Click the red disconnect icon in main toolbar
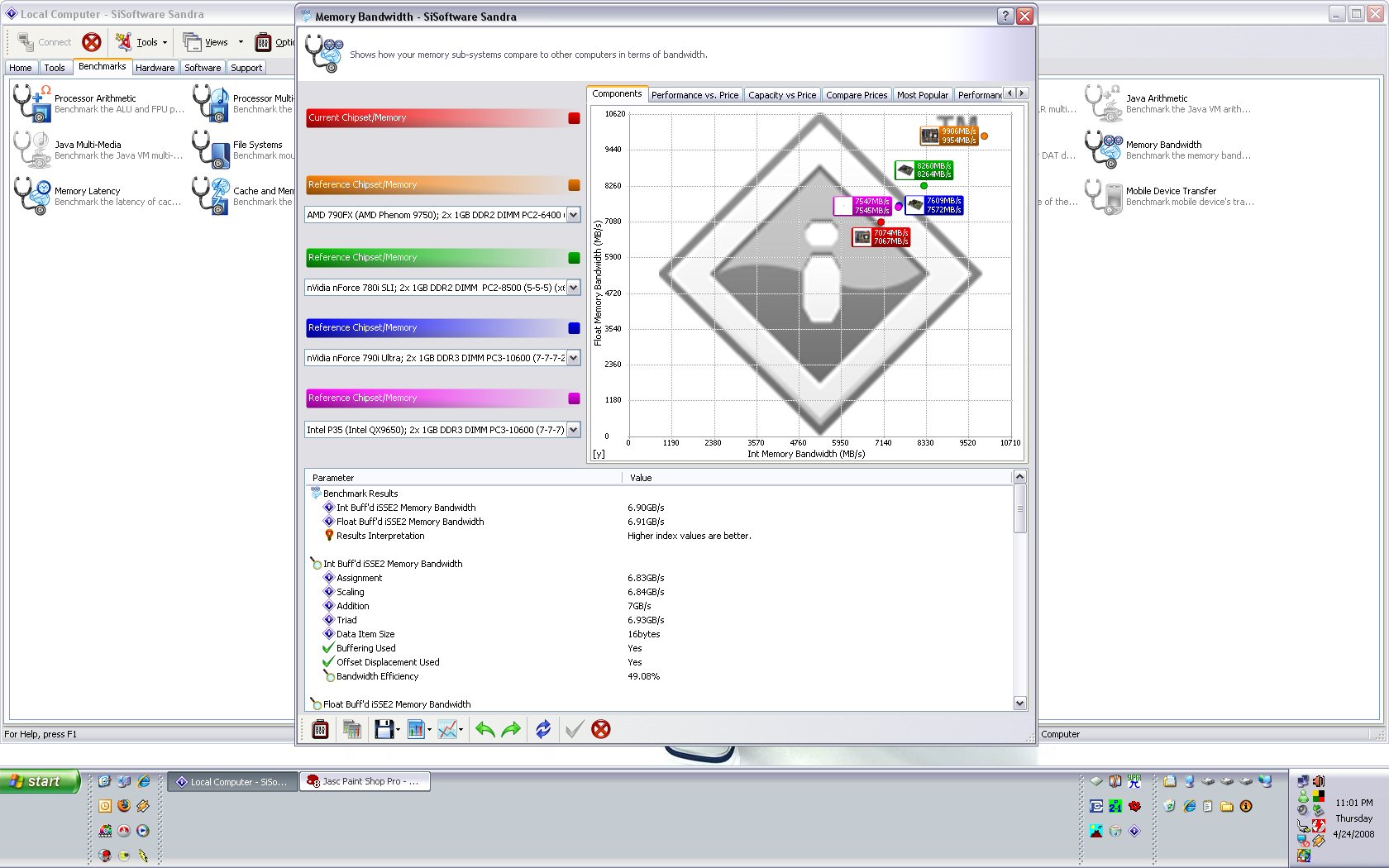1389x868 pixels. point(92,42)
